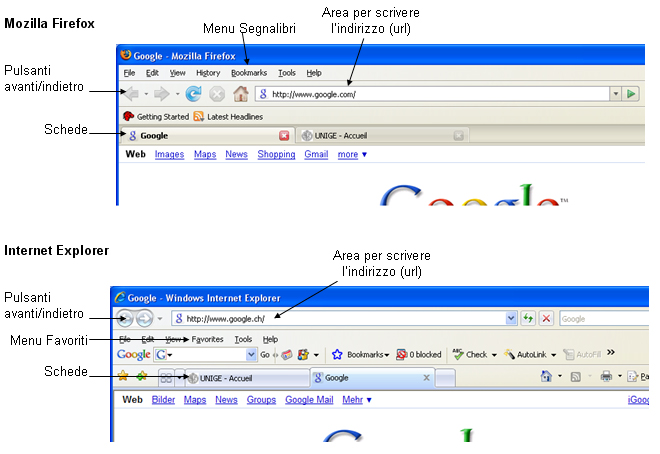
Task: Open recent pages dropdown in Internet Explorer
Action: tap(160, 319)
